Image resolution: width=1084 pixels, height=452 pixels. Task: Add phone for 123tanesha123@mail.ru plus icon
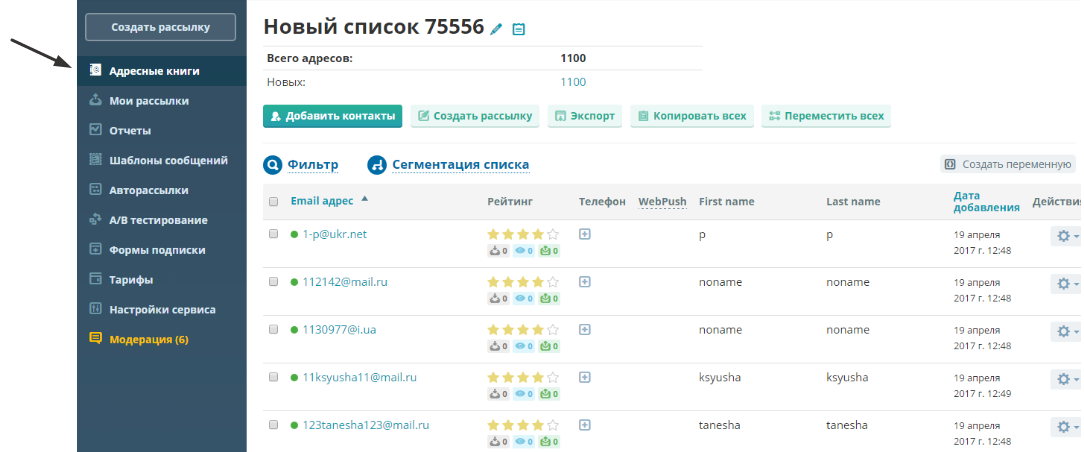(x=585, y=425)
